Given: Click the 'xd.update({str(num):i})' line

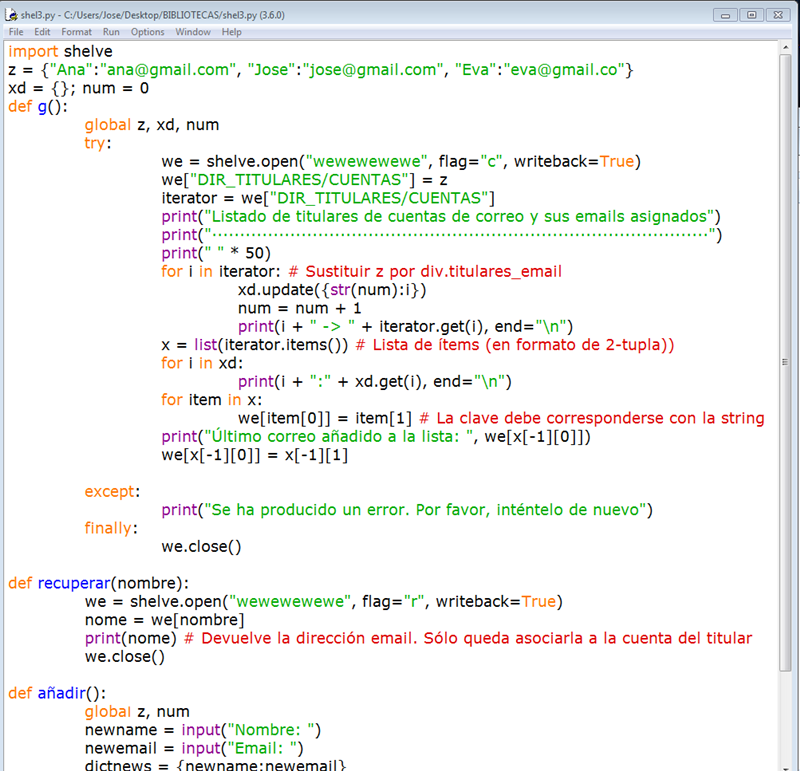Looking at the screenshot, I should 332,290.
